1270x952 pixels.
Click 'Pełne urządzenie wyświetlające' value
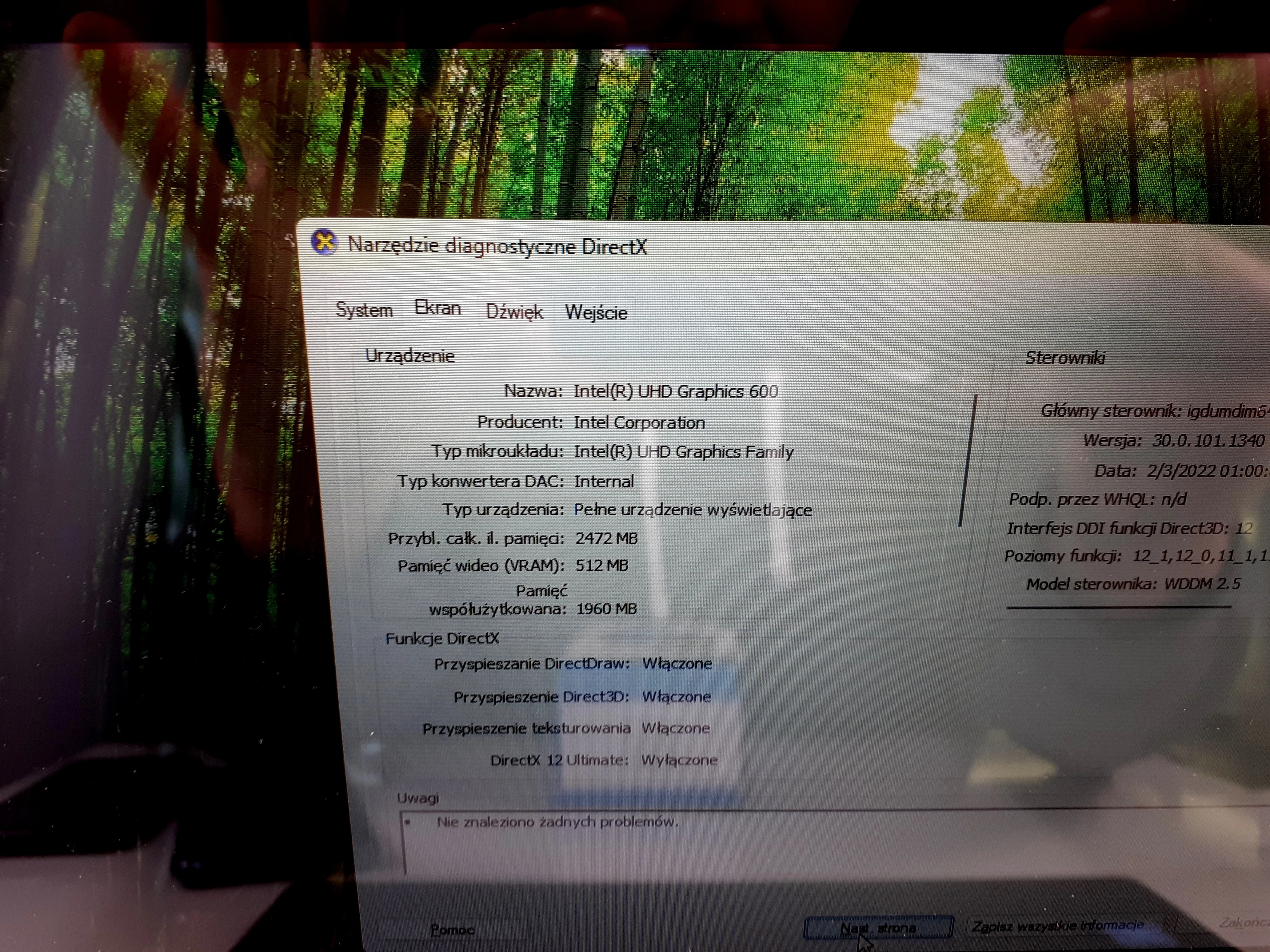(693, 510)
